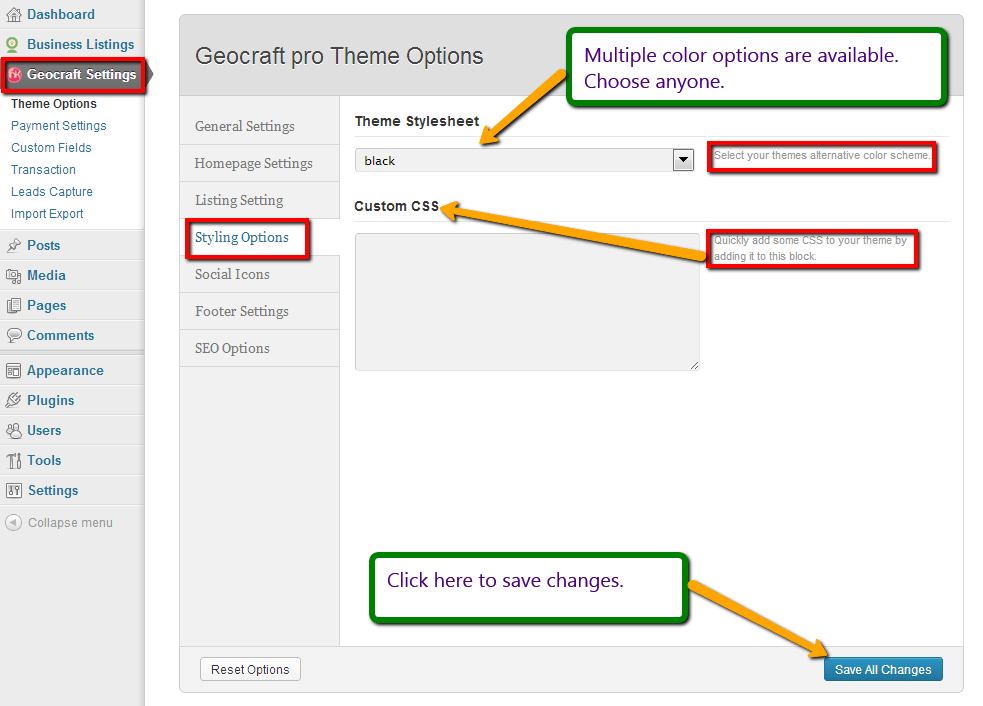The height and width of the screenshot is (706, 983).
Task: Click the Business Listings pin icon
Action: [x=12, y=45]
